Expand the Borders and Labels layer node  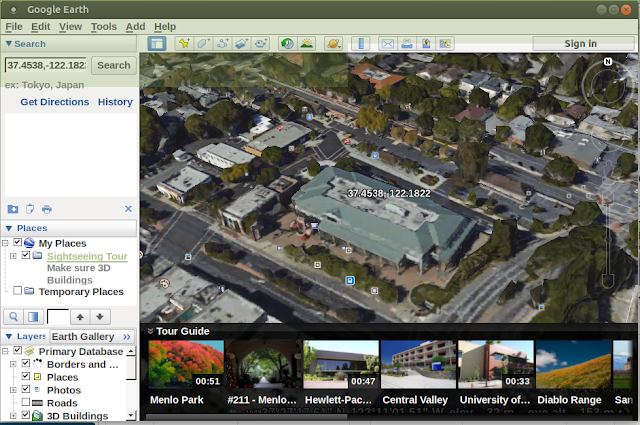click(x=13, y=364)
